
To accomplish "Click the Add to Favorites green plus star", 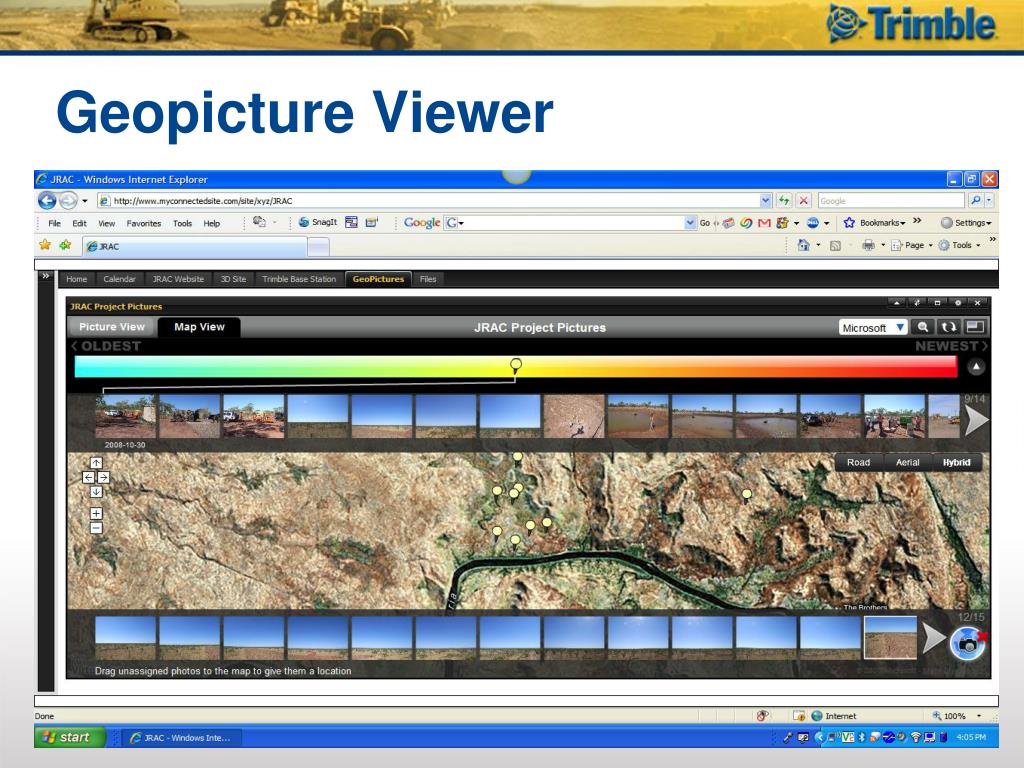I will tap(65, 245).
